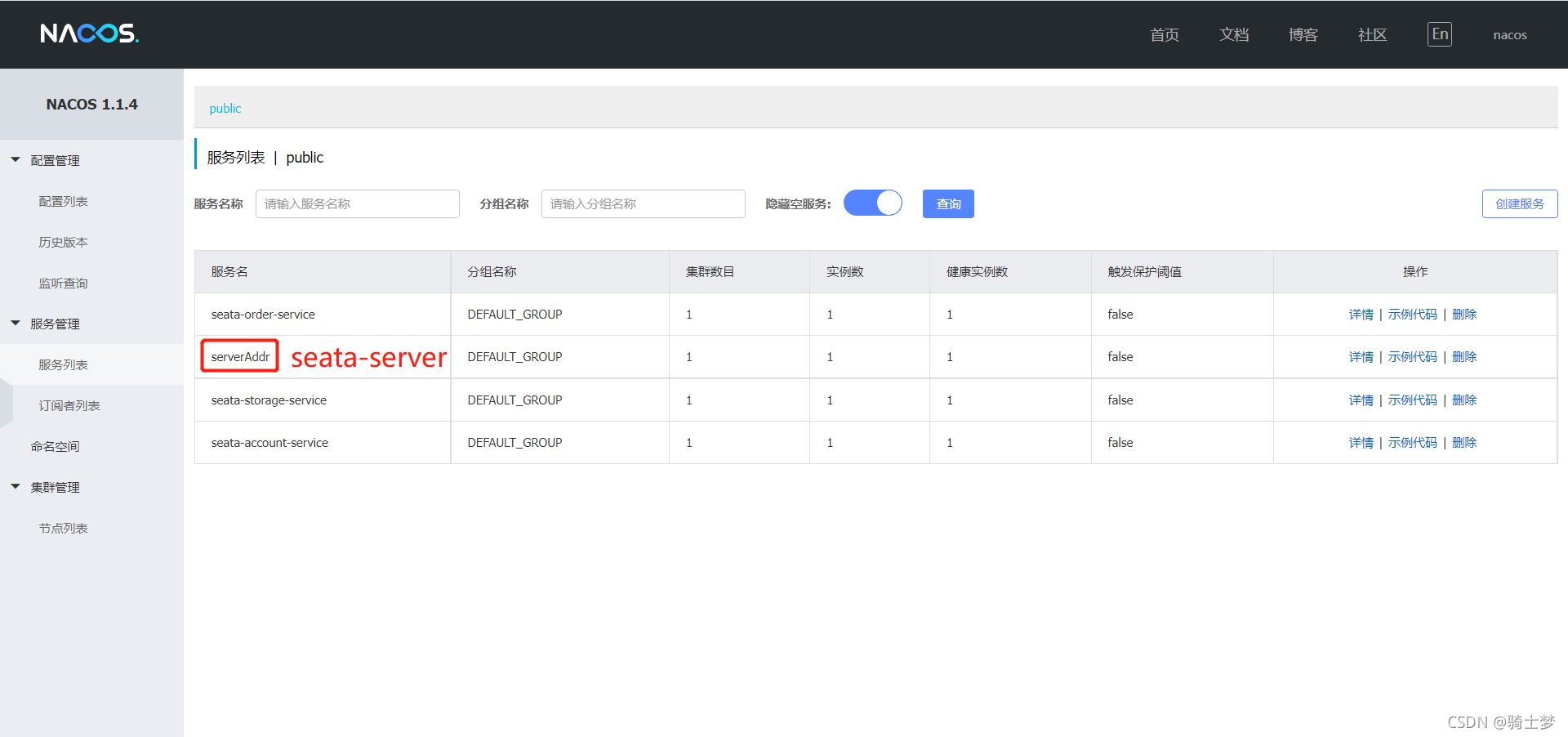
Task: Select 服务列表 in sidebar
Action: coord(63,364)
